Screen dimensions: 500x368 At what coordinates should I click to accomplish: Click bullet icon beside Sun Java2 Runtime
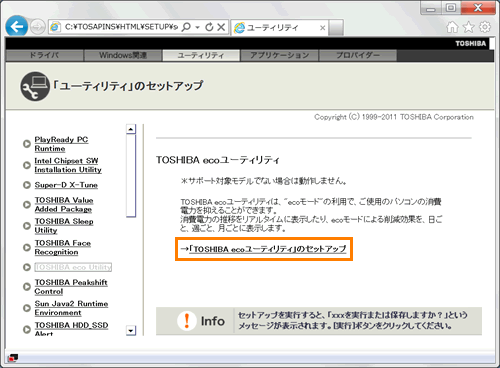pyautogui.click(x=27, y=308)
